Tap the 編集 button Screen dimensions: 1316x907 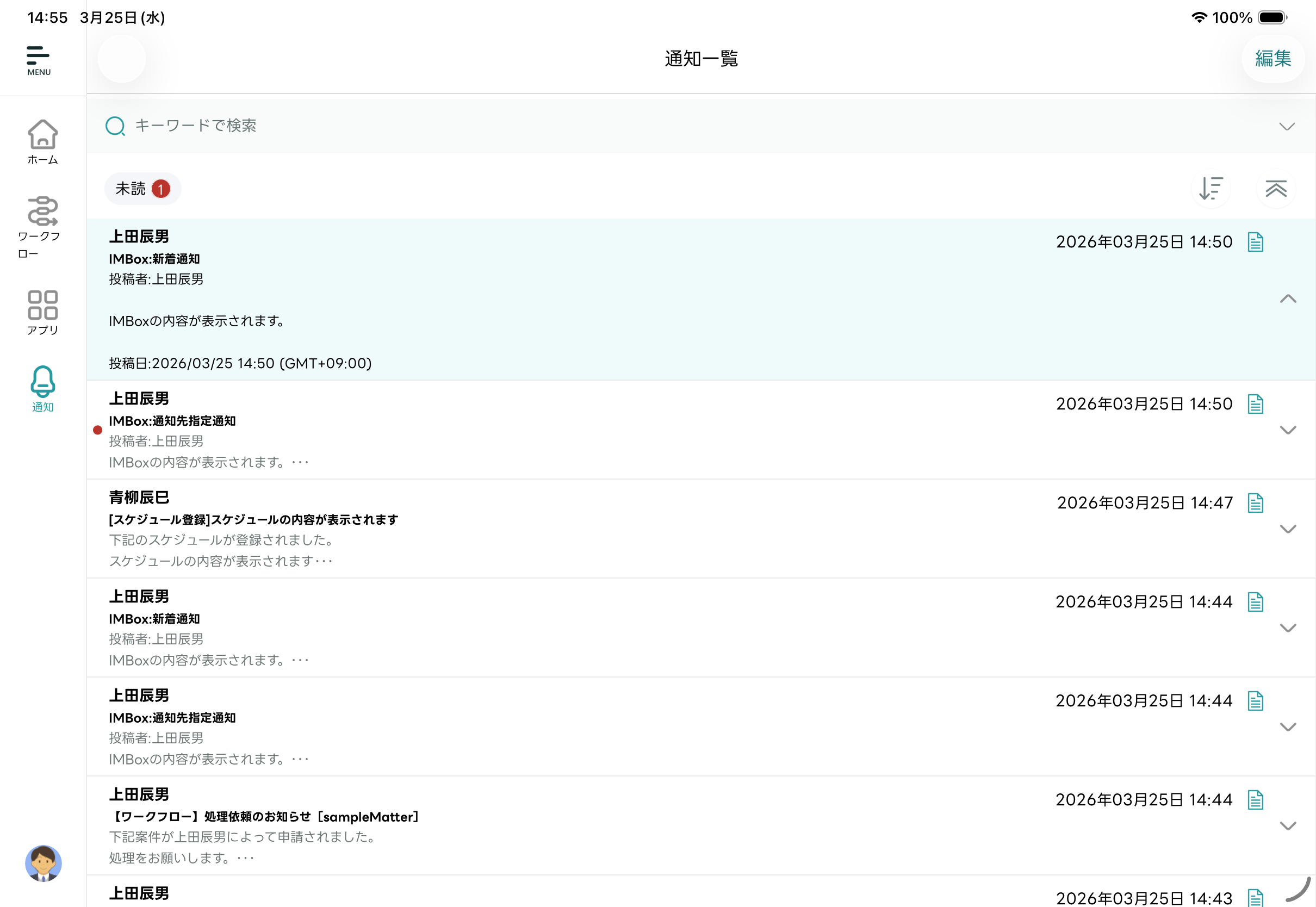(1273, 59)
